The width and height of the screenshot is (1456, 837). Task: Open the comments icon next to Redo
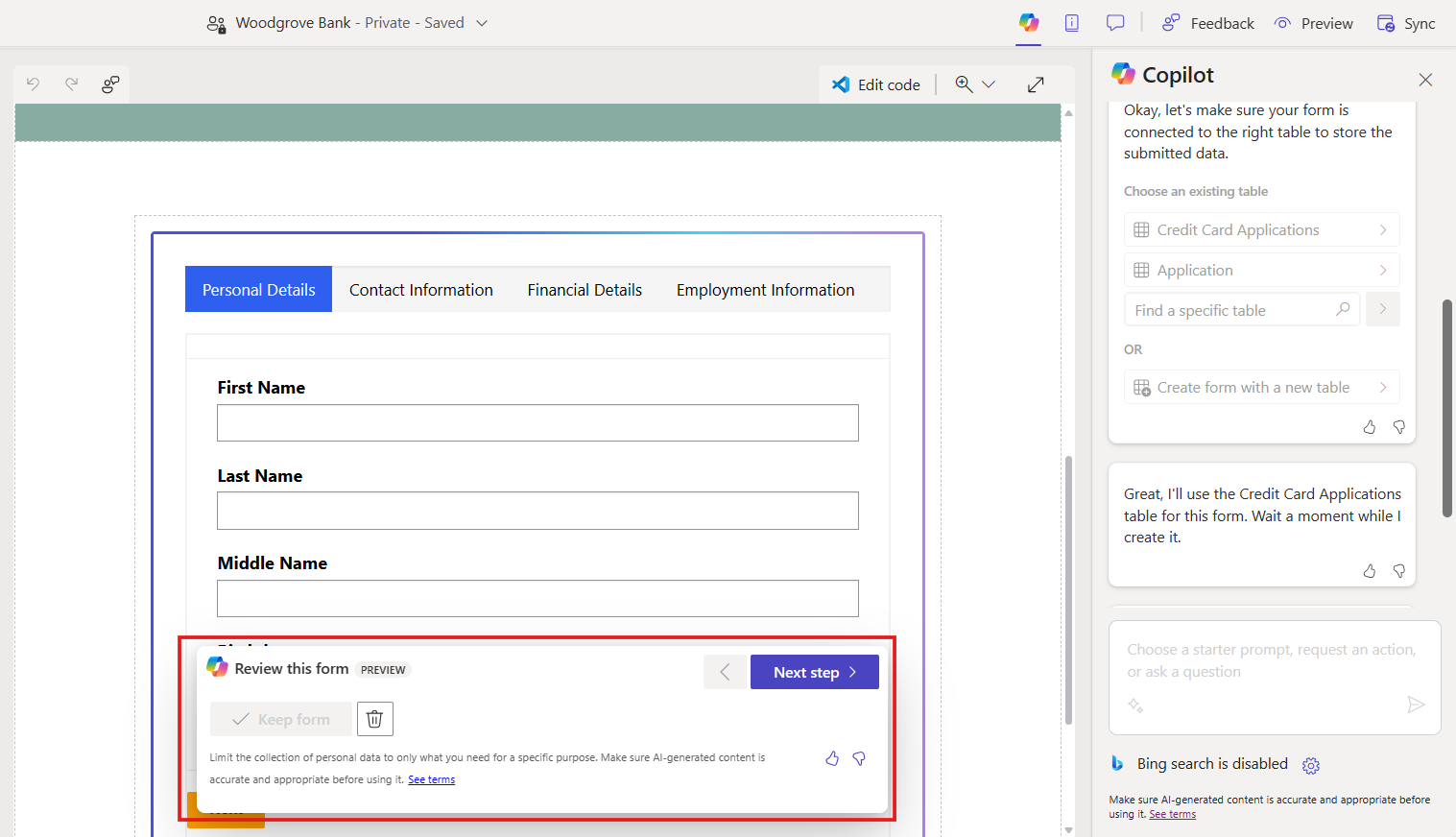click(x=110, y=84)
